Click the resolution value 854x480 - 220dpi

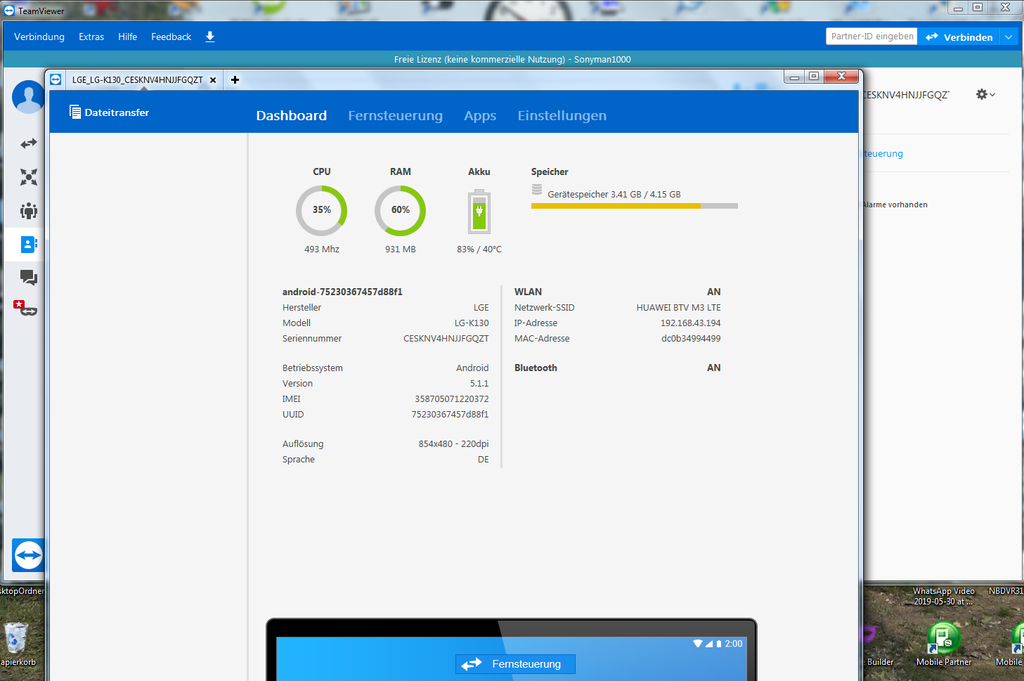pyautogui.click(x=453, y=444)
